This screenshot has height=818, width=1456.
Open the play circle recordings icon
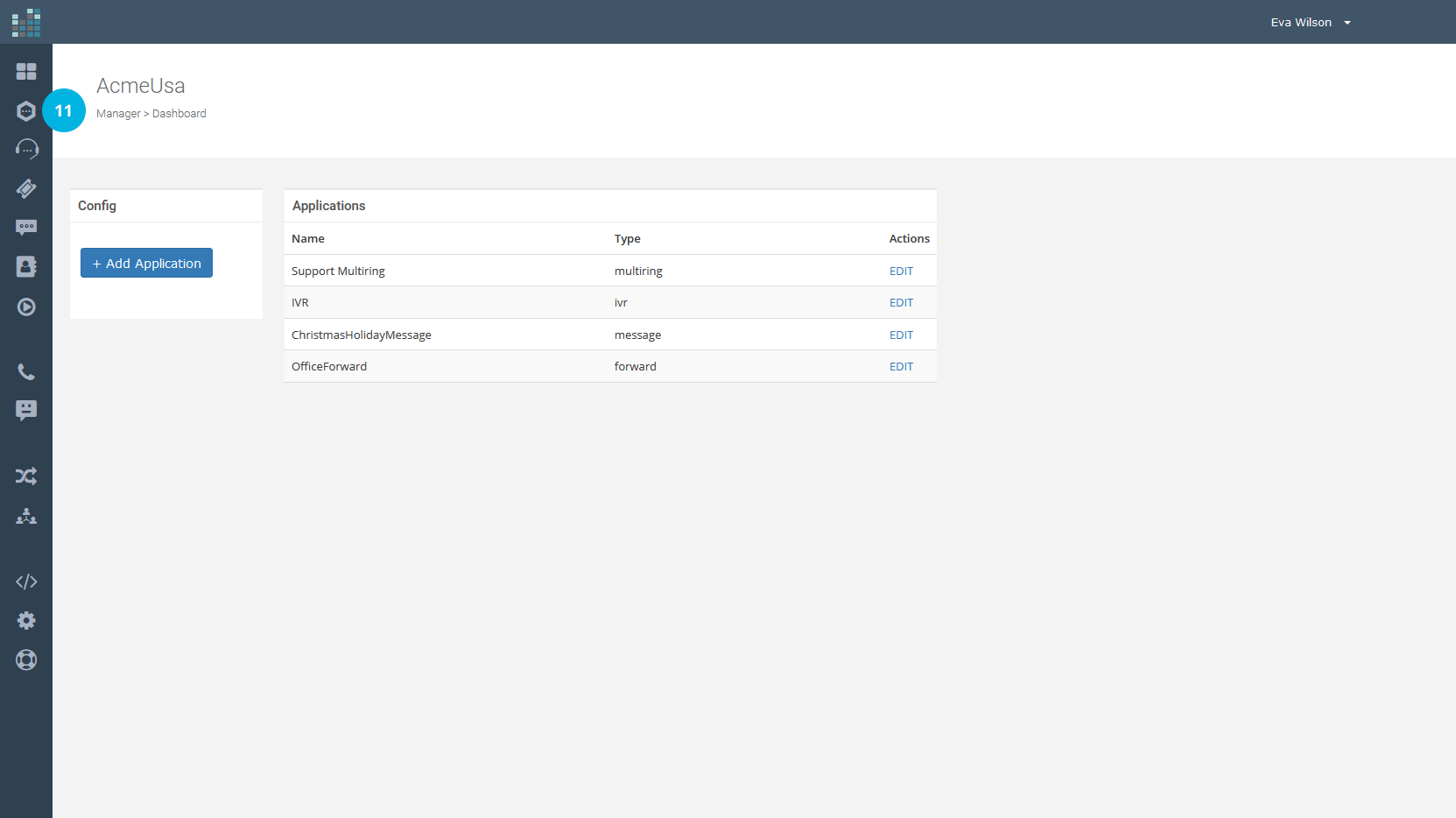[x=26, y=307]
